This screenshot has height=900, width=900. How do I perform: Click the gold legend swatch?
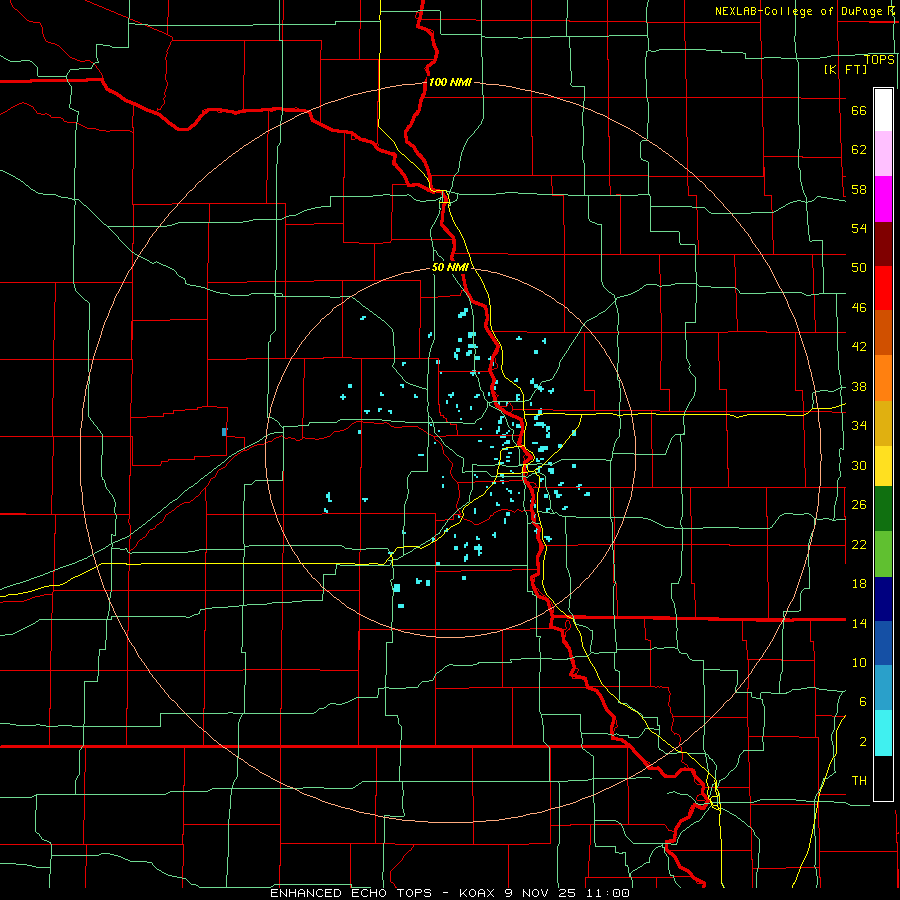coord(883,423)
